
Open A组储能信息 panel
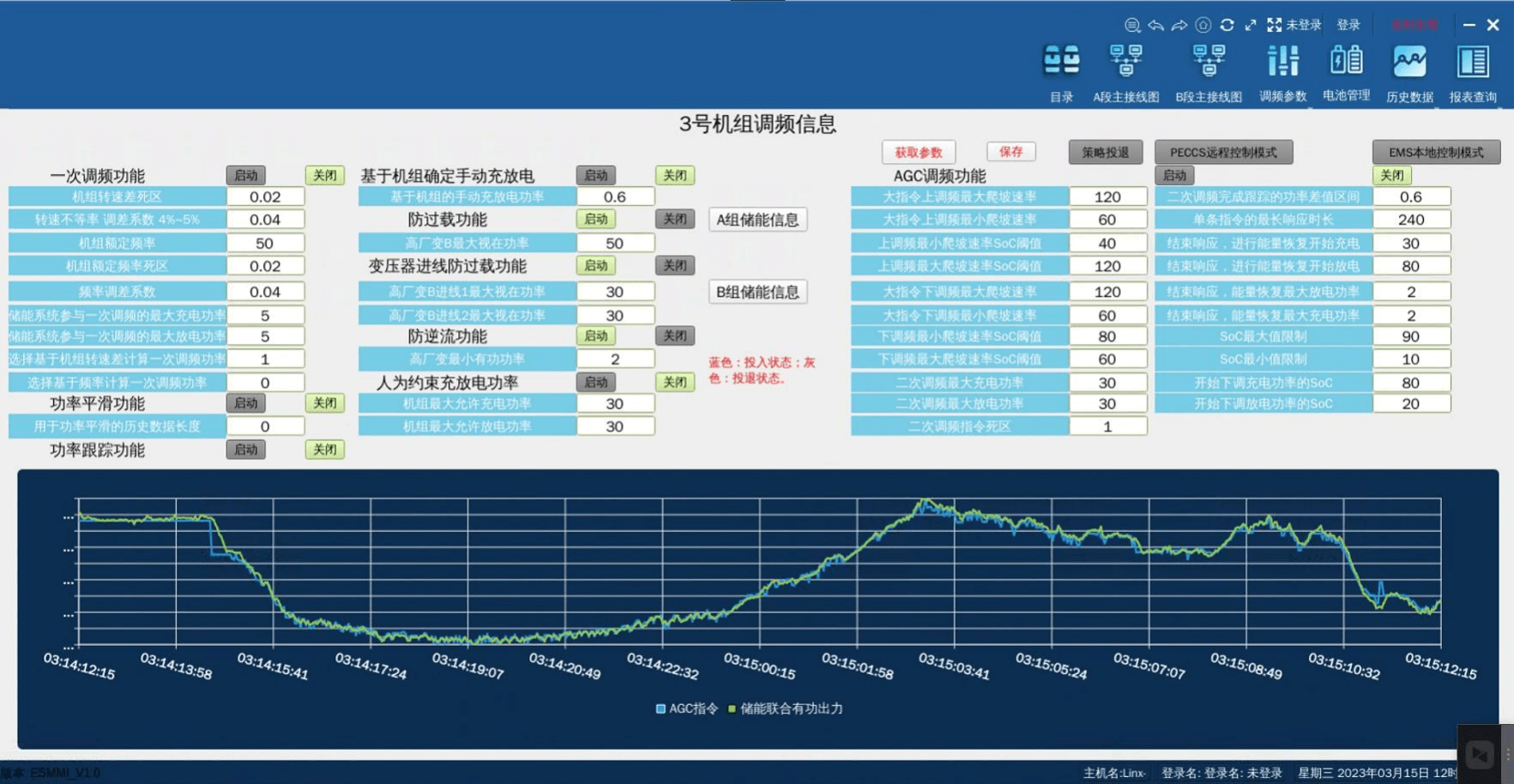tap(757, 220)
